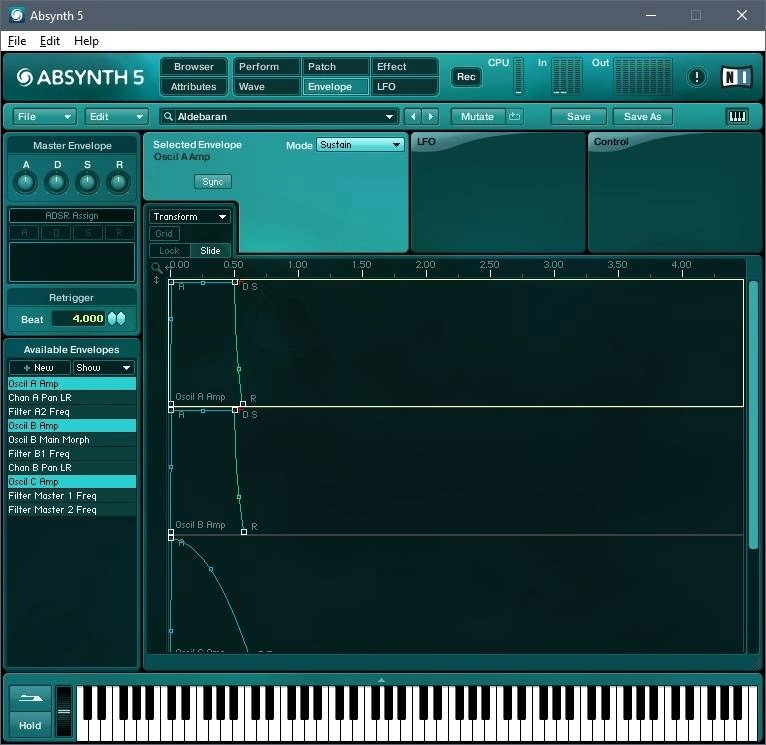Click the magnifier in the preset search field
Screen dimensions: 766x745
pos(168,116)
